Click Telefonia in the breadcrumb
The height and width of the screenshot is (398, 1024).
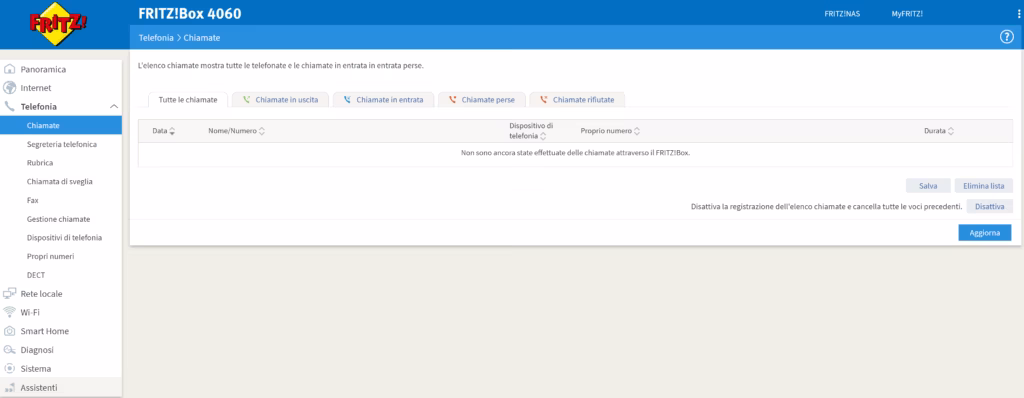coord(156,38)
